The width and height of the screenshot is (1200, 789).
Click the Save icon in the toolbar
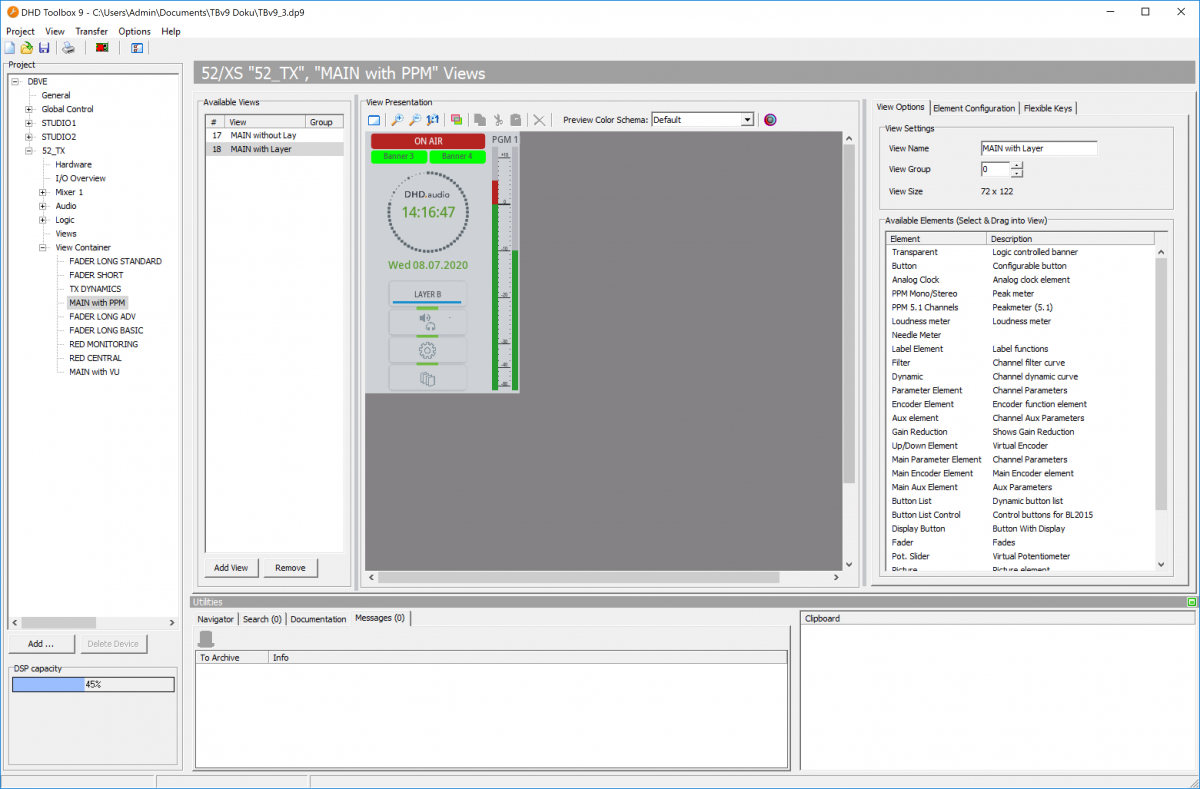pyautogui.click(x=44, y=47)
